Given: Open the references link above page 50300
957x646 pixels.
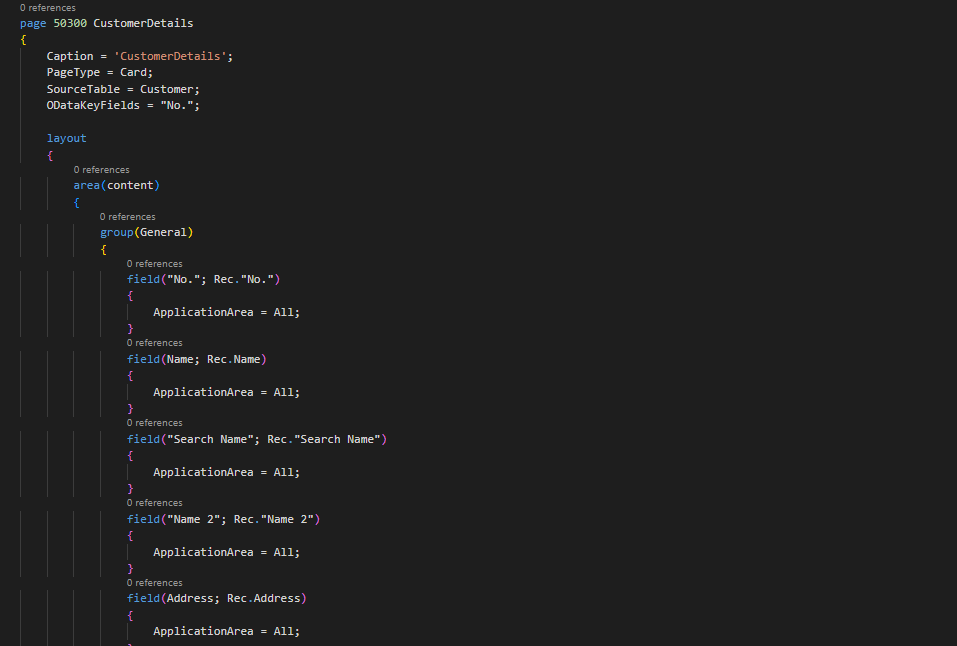Looking at the screenshot, I should point(48,8).
